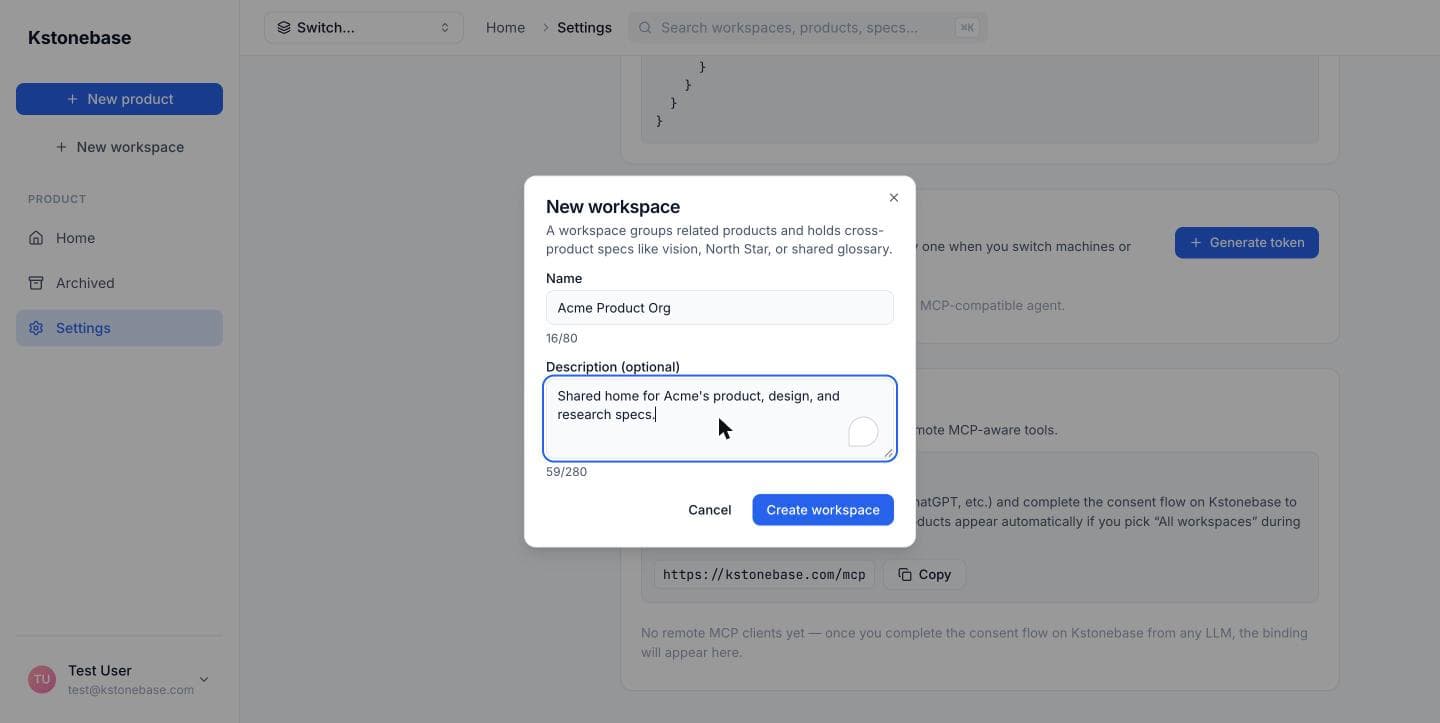Click the test@kstonebase.com email text
1440x723 pixels.
[x=131, y=690]
